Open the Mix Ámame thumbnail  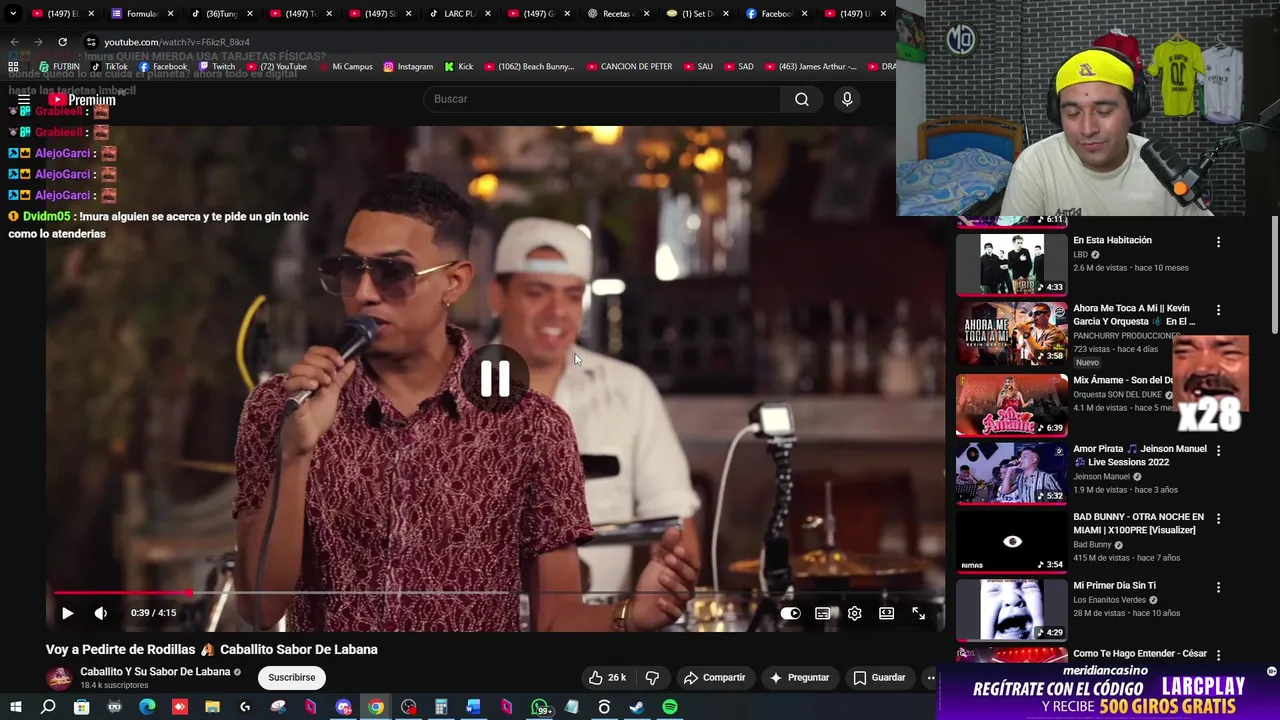pyautogui.click(x=1012, y=405)
